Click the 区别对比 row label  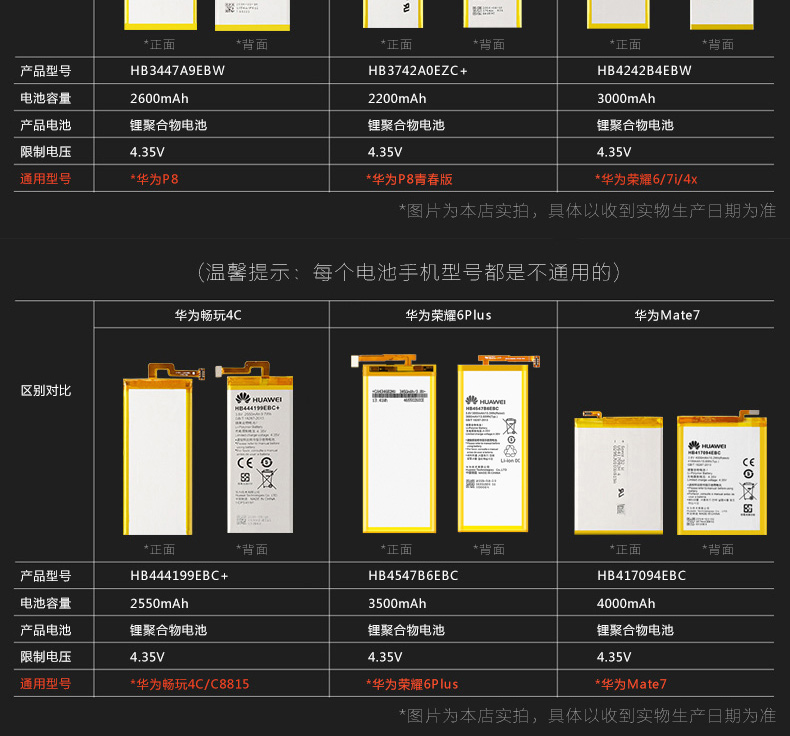pyautogui.click(x=46, y=390)
